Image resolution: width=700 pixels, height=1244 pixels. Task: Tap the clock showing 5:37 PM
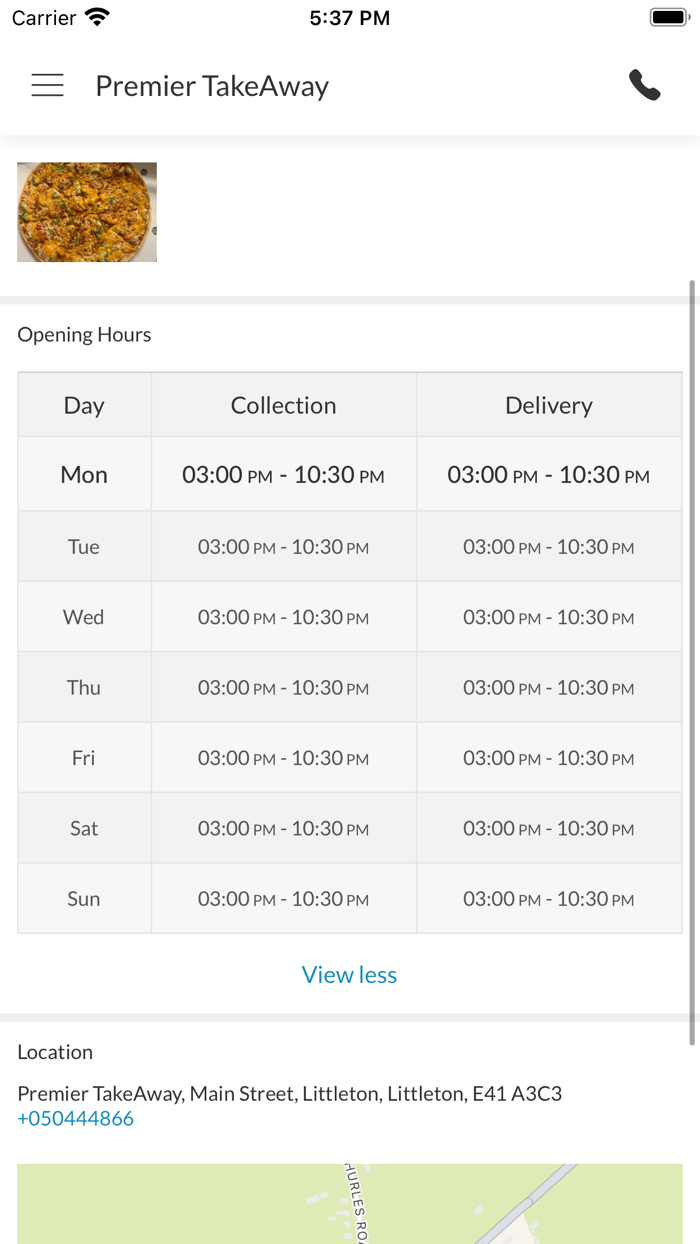[x=350, y=16]
